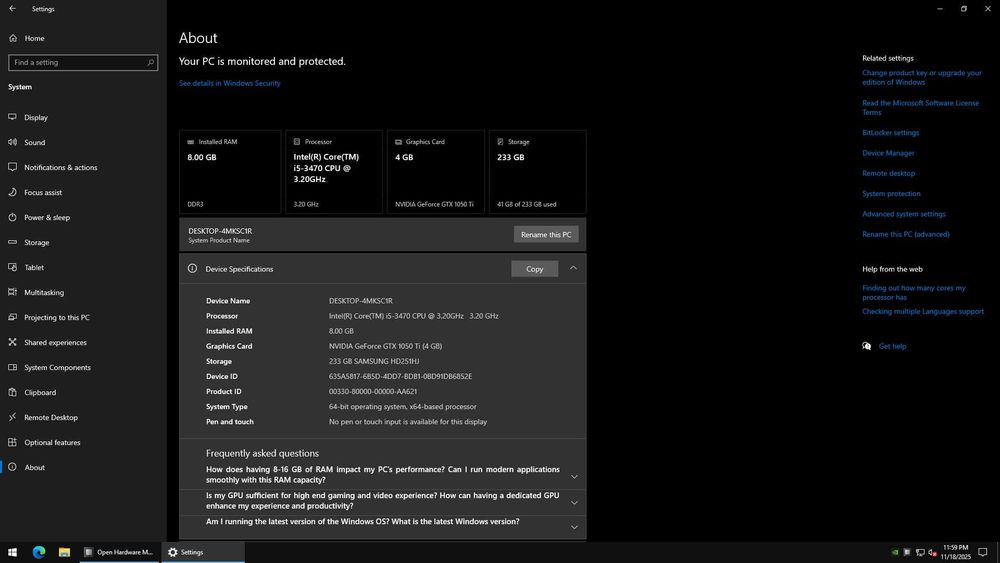Click the Tablet sidebar icon
This screenshot has height=563, width=1000.
(x=12, y=267)
